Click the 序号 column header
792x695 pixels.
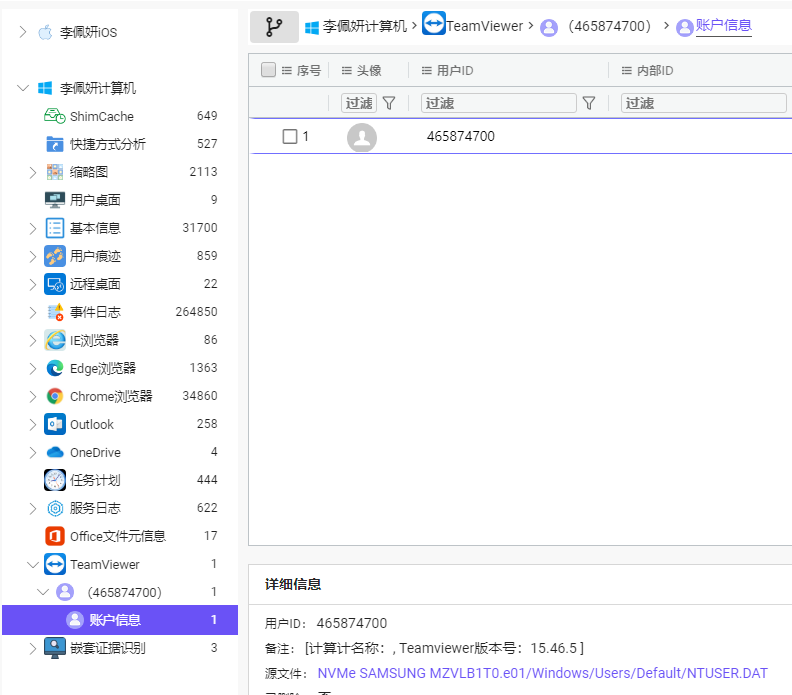(309, 71)
